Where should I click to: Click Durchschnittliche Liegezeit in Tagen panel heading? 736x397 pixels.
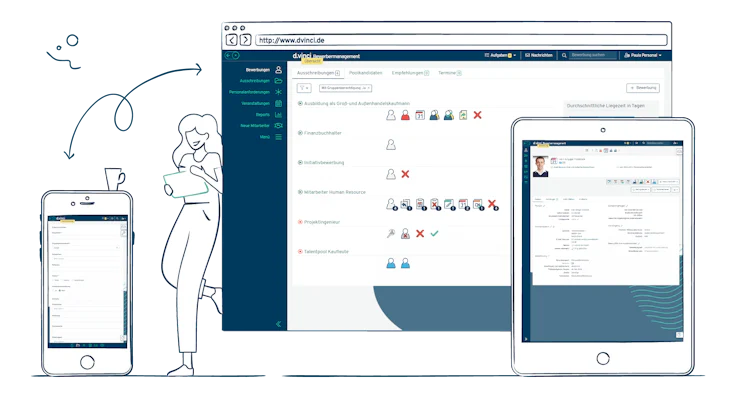coord(606,106)
